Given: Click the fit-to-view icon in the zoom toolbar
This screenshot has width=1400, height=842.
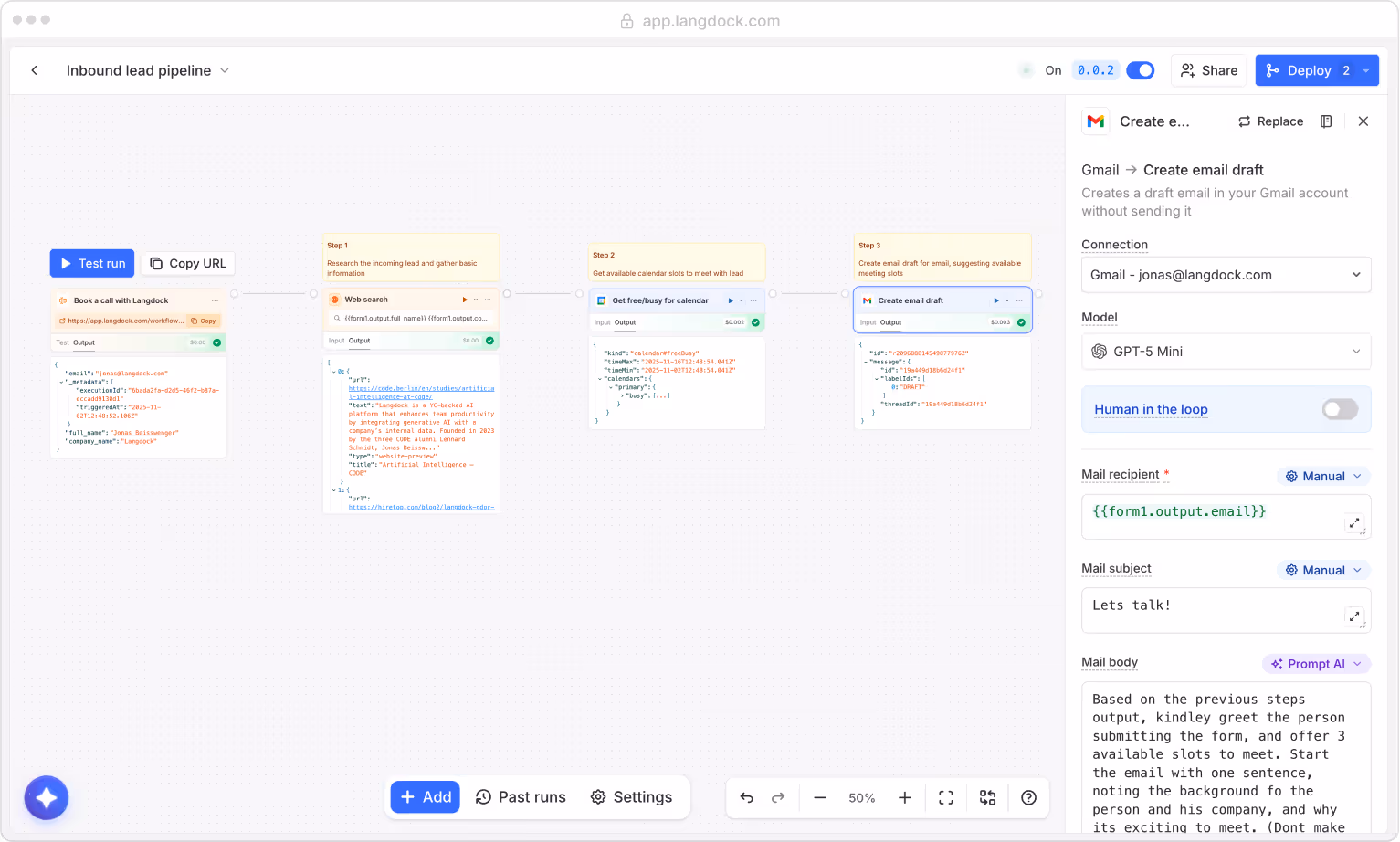Looking at the screenshot, I should click(945, 797).
